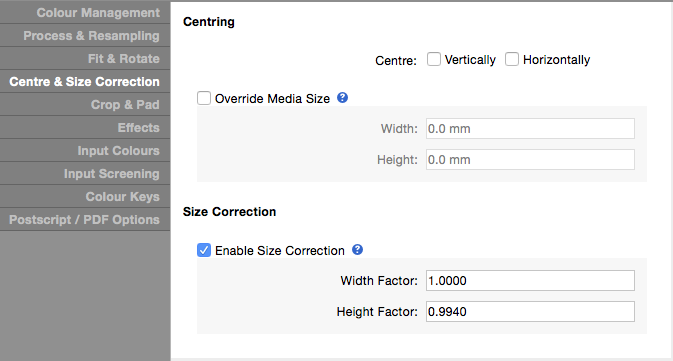
Task: Open help for Override Media Size
Action: coord(342,98)
